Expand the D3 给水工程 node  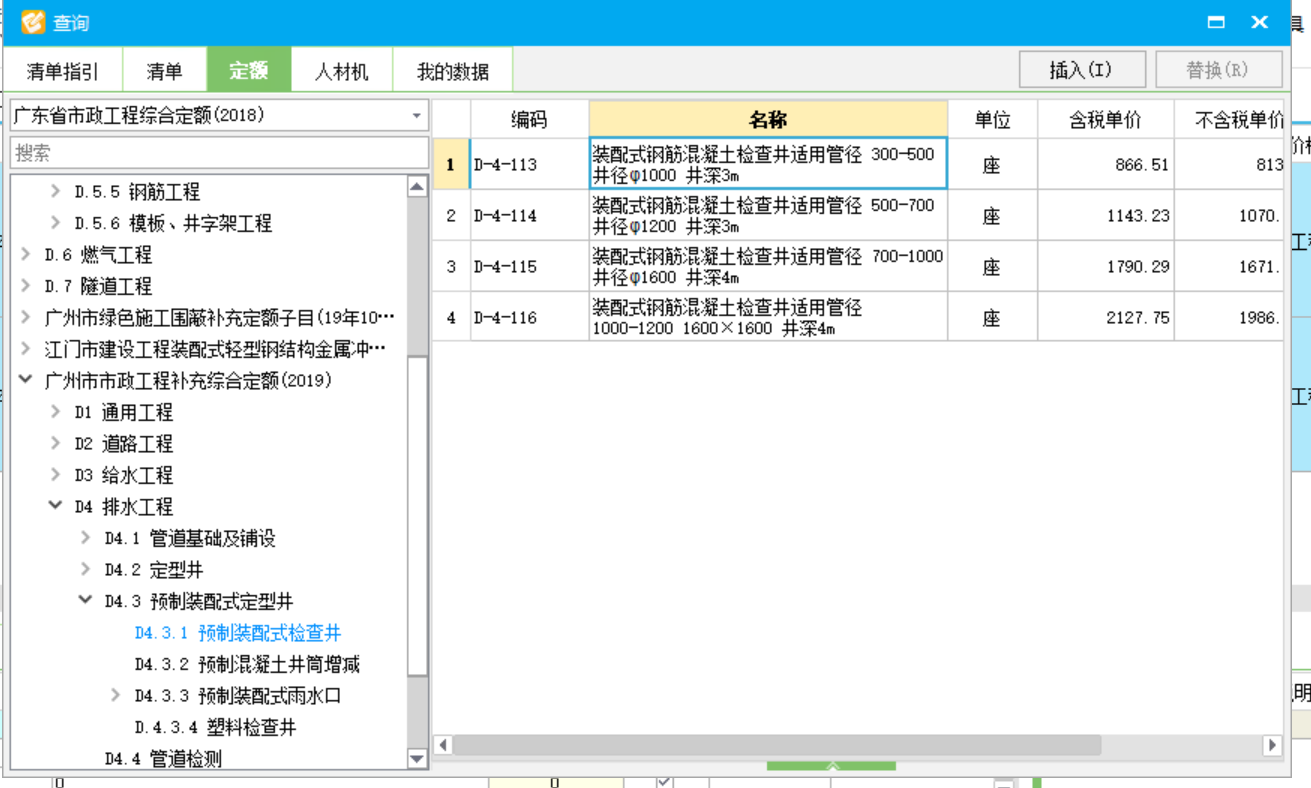55,475
